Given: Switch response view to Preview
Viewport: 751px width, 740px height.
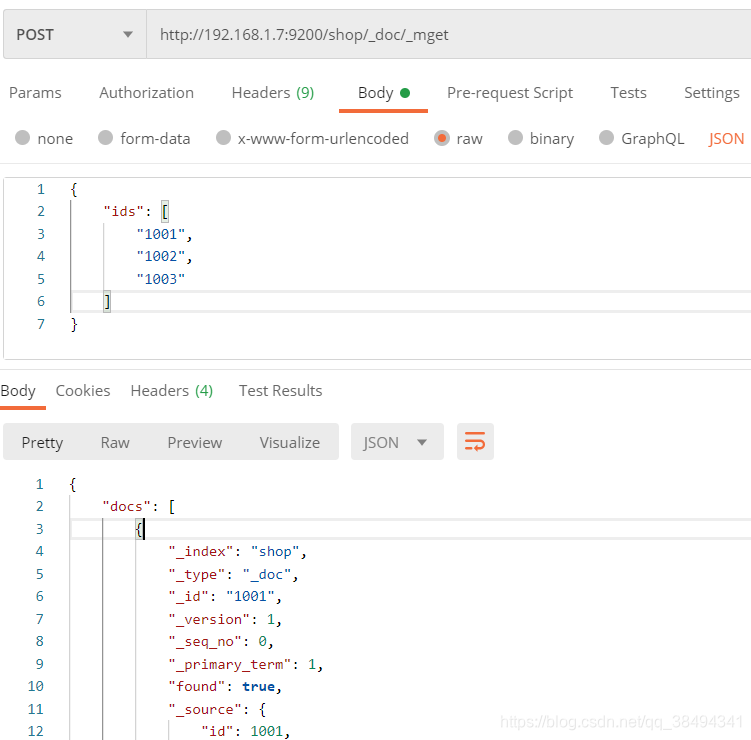Looking at the screenshot, I should [194, 442].
